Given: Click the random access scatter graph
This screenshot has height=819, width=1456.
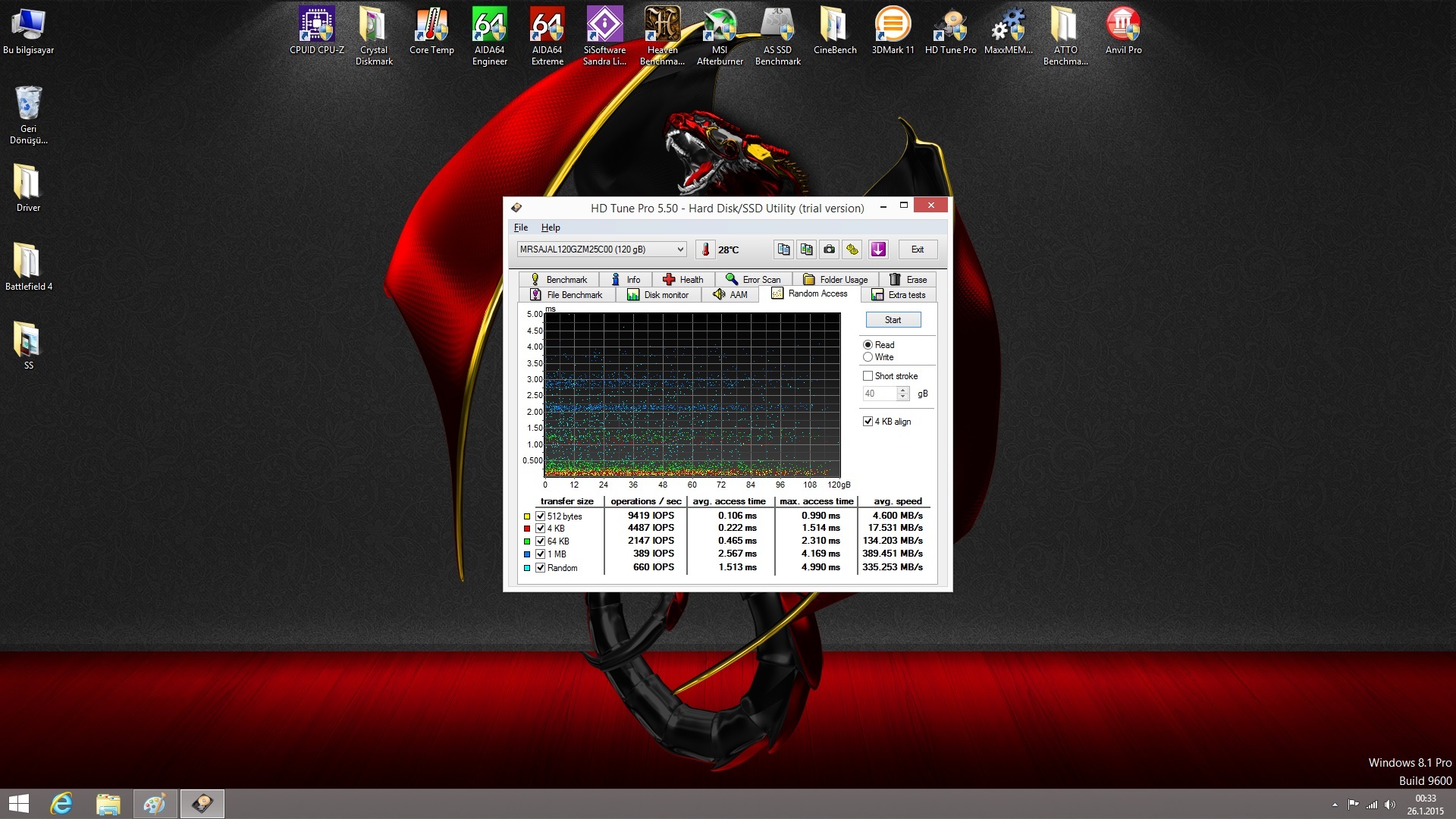Looking at the screenshot, I should [692, 395].
